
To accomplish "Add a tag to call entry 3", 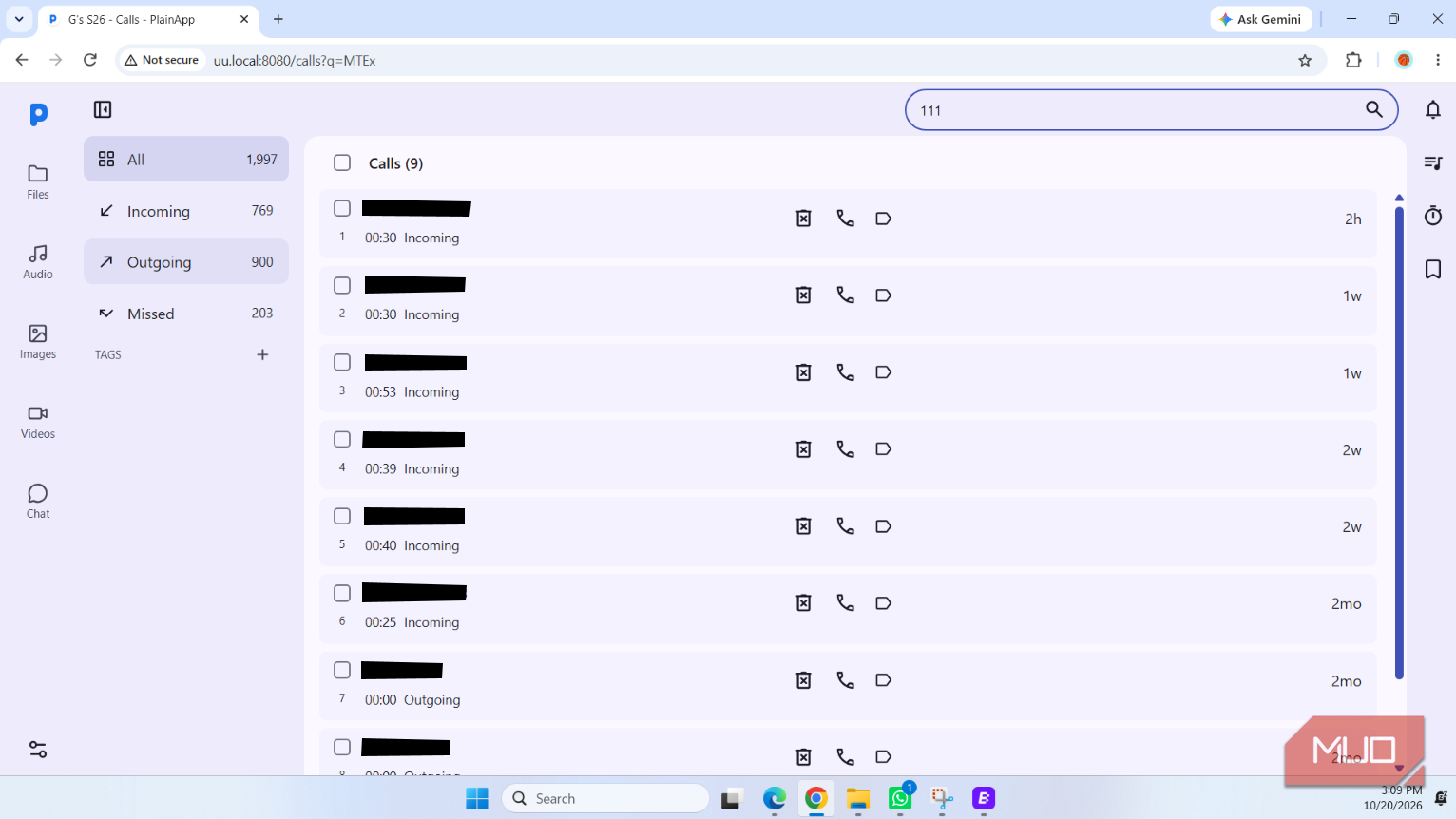I will (883, 372).
